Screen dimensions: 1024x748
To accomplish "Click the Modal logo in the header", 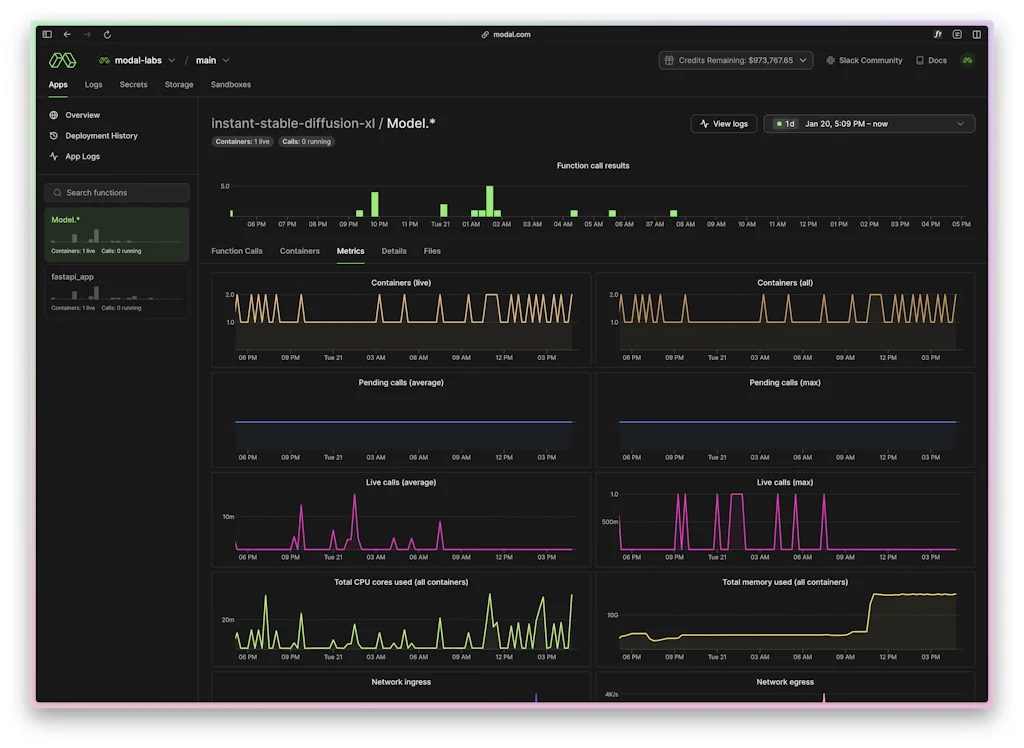I will (61, 59).
